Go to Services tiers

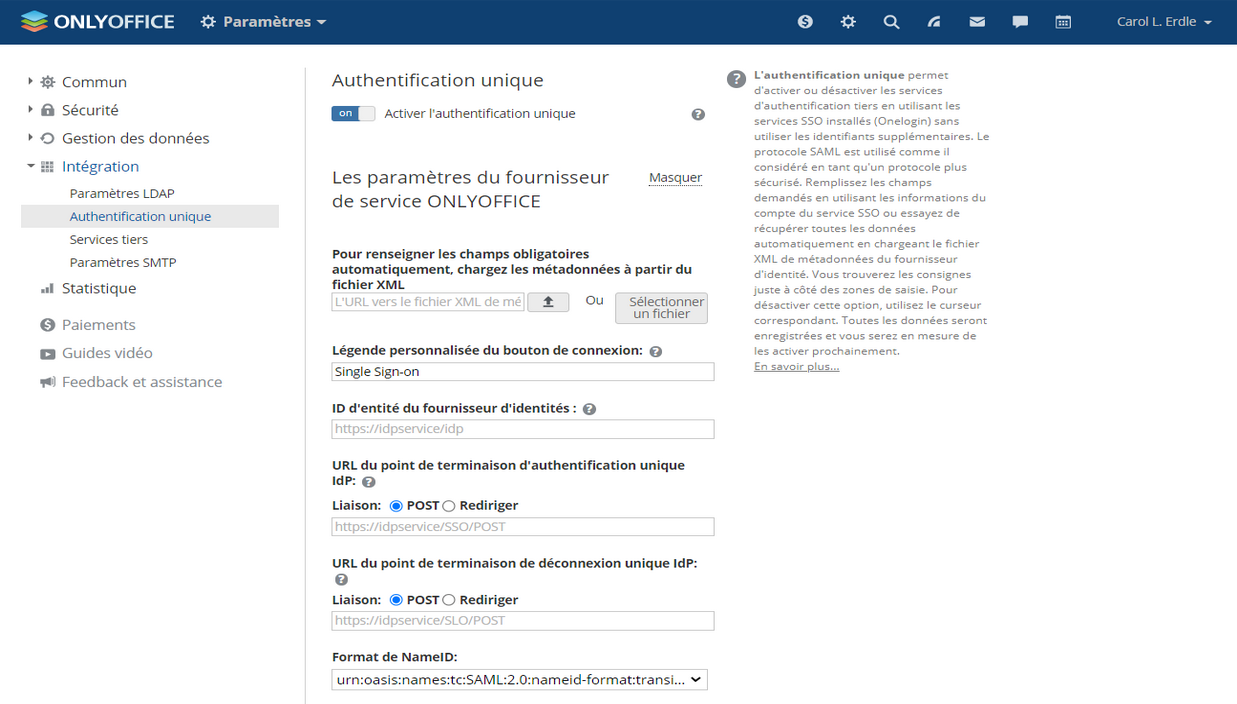[109, 239]
